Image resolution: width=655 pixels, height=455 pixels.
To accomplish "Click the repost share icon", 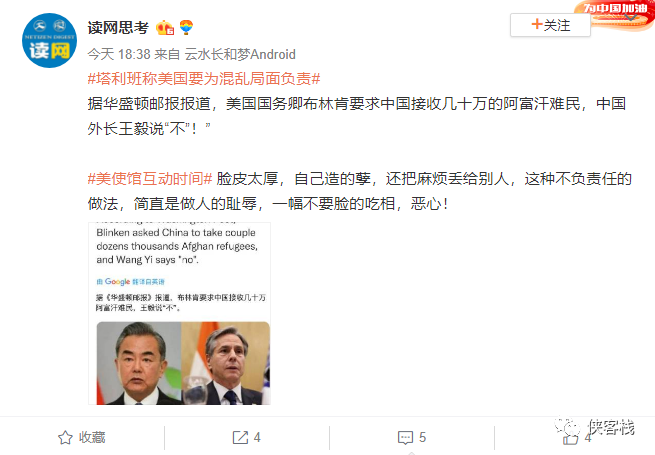I will click(240, 437).
